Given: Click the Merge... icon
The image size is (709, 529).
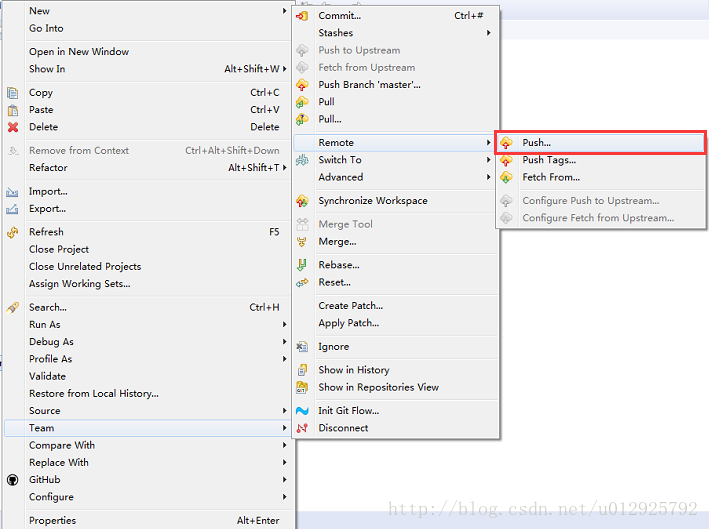Looking at the screenshot, I should pyautogui.click(x=302, y=242).
